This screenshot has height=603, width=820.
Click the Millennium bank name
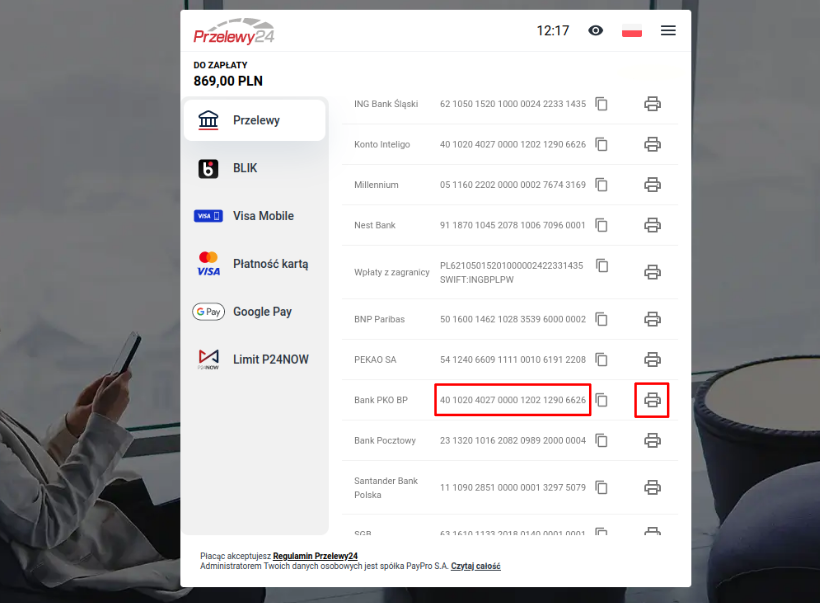[x=376, y=185]
